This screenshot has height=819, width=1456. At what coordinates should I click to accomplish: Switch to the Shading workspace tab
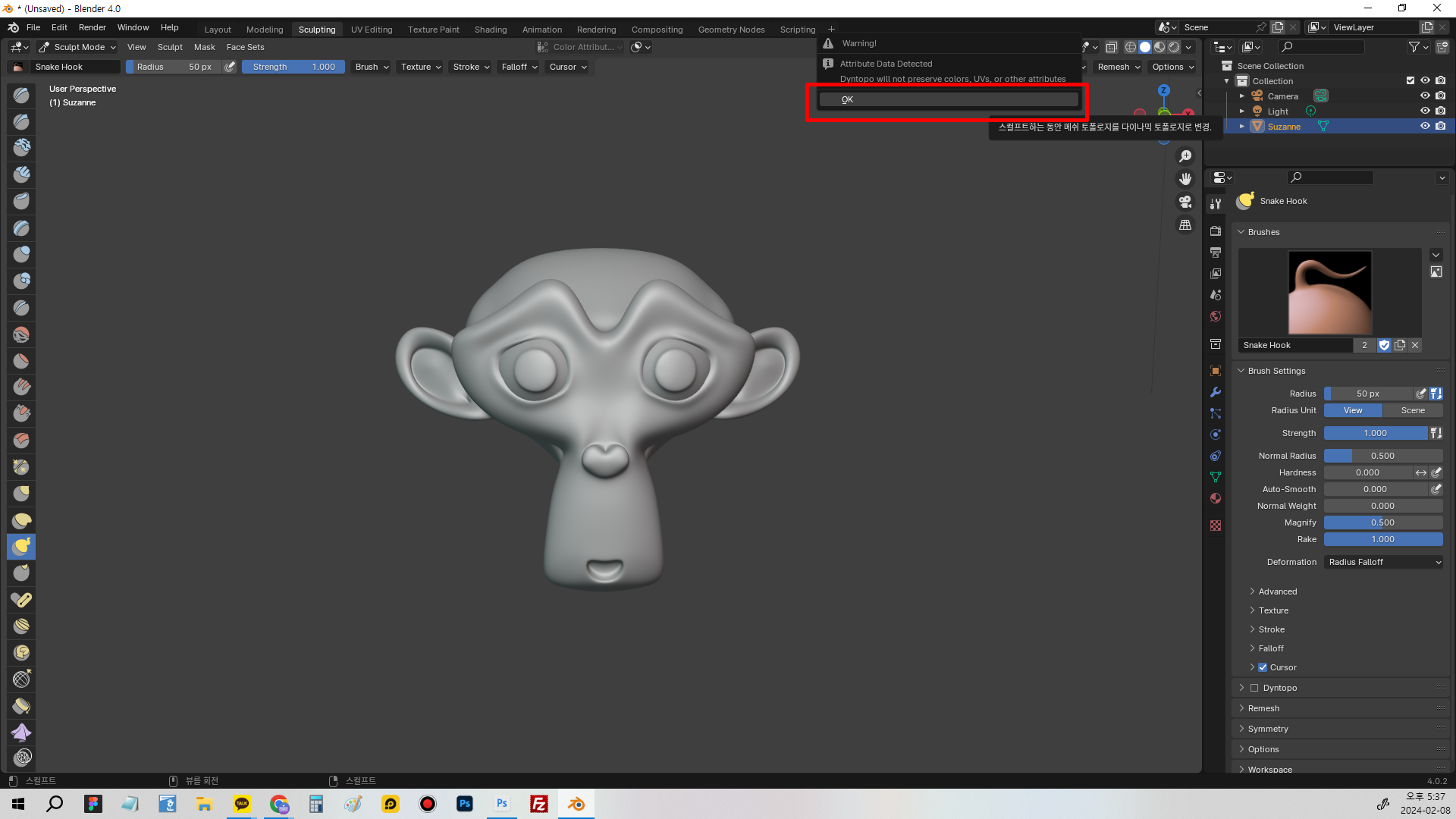point(491,30)
